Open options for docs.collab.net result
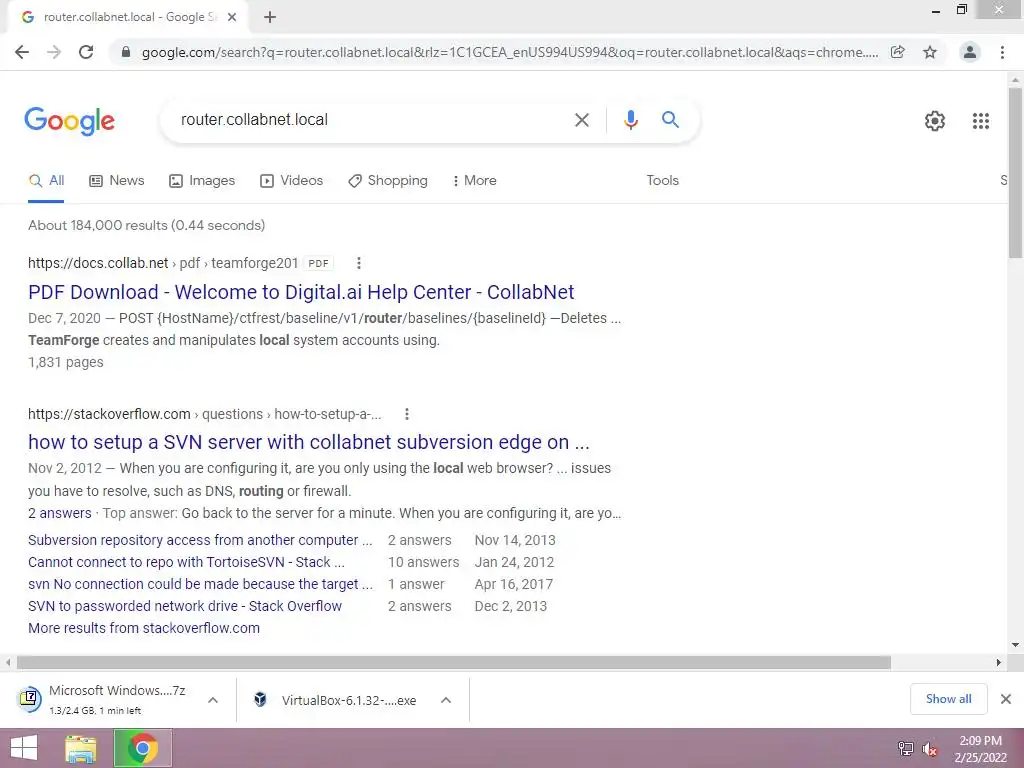 pyautogui.click(x=359, y=263)
